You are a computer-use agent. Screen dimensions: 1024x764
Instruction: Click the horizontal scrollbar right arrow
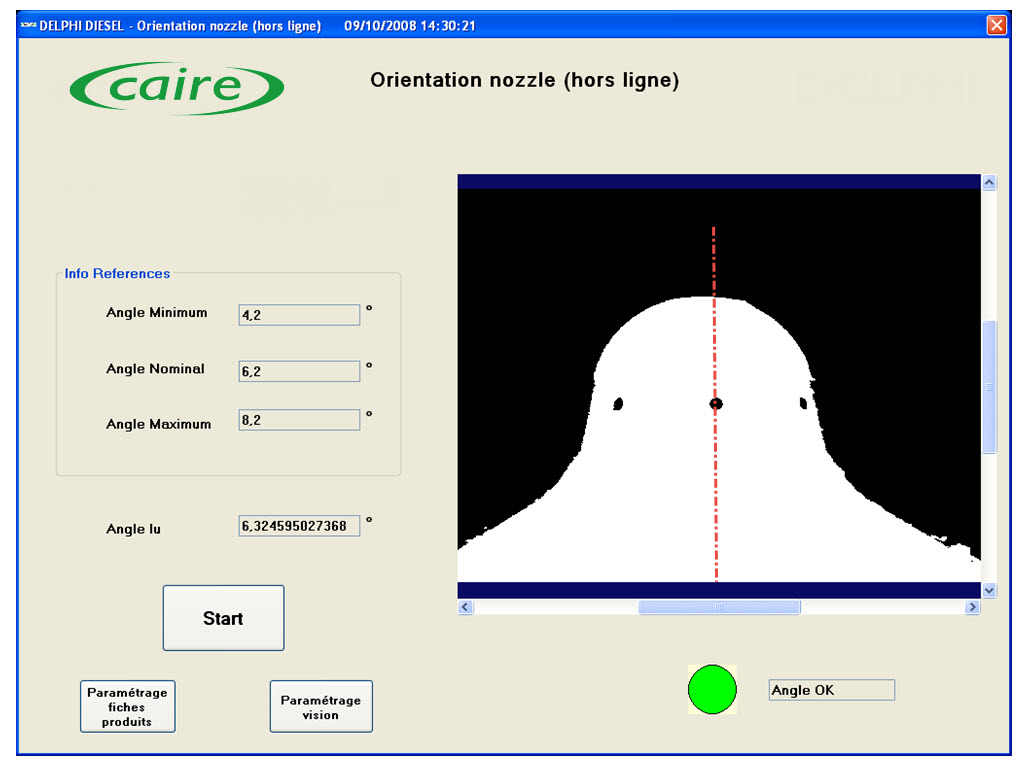point(972,607)
